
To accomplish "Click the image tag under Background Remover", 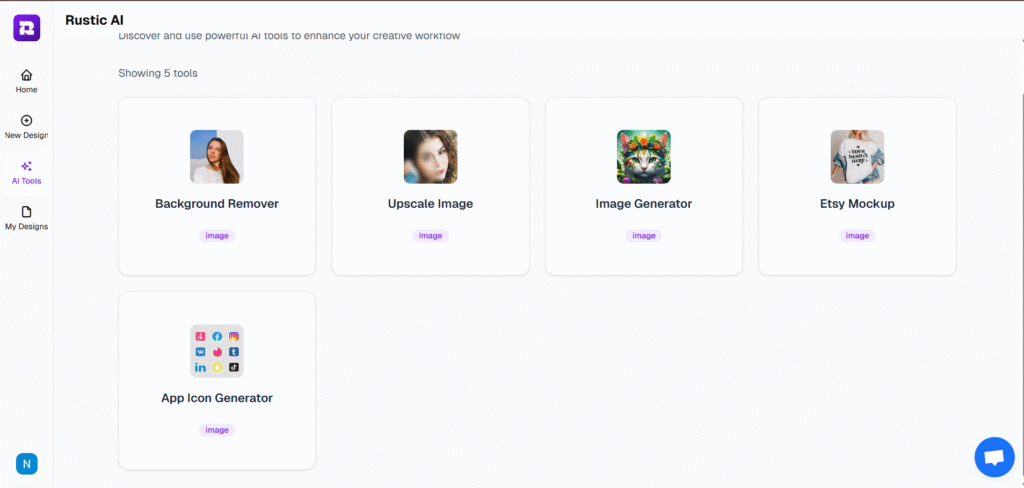I will (x=217, y=236).
